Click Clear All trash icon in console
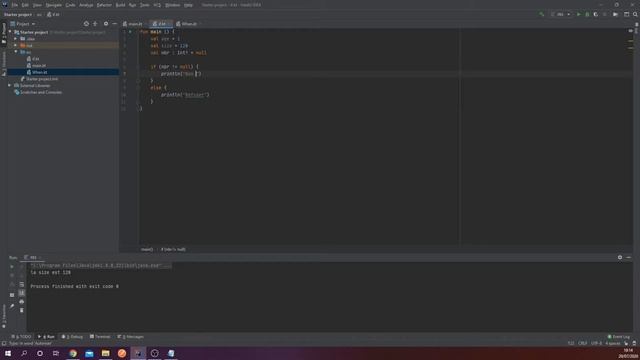 tap(22, 310)
